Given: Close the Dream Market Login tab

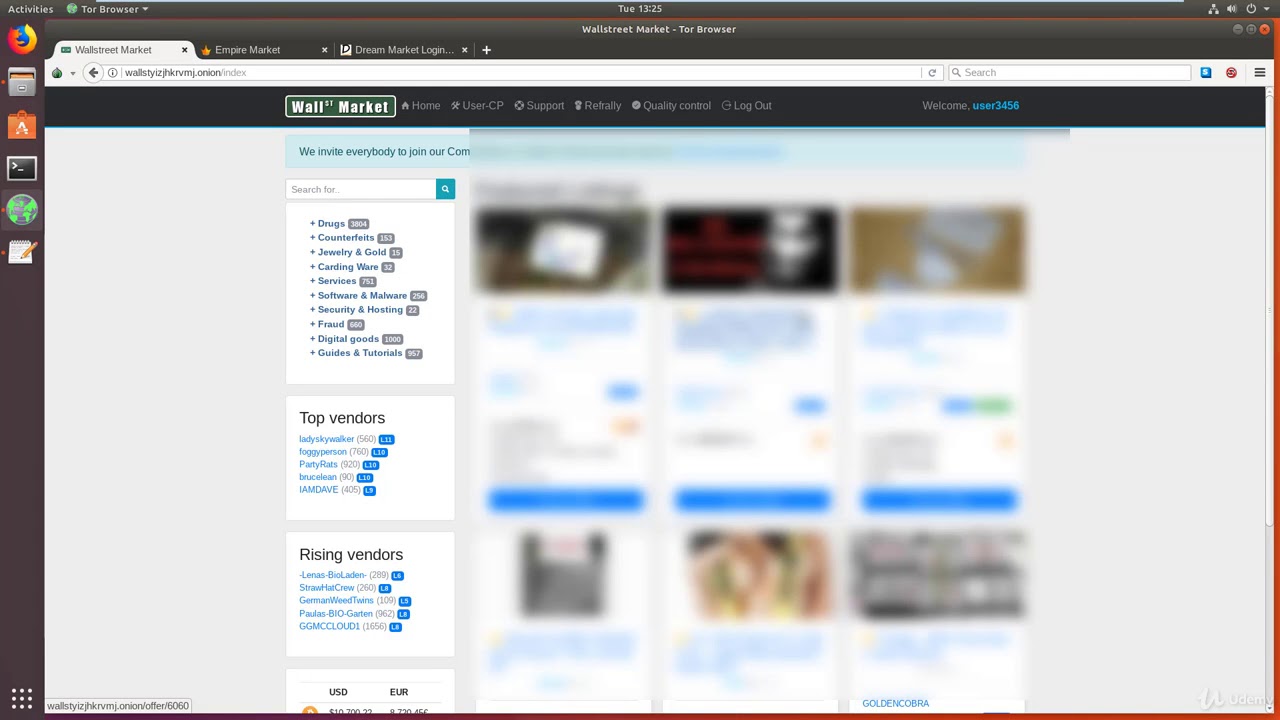Looking at the screenshot, I should pyautogui.click(x=465, y=50).
